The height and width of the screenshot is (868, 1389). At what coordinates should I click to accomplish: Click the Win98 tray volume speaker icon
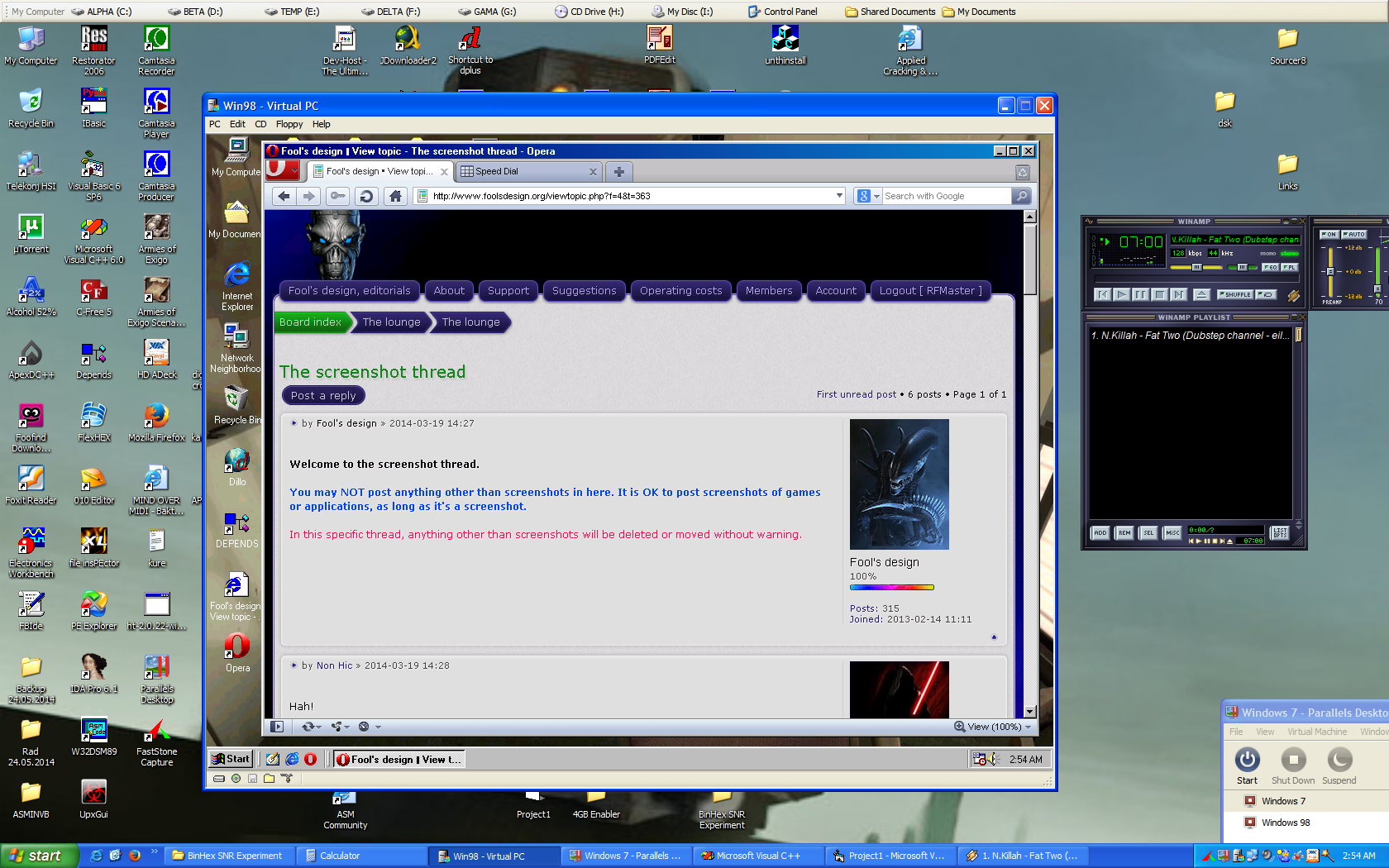tap(993, 759)
